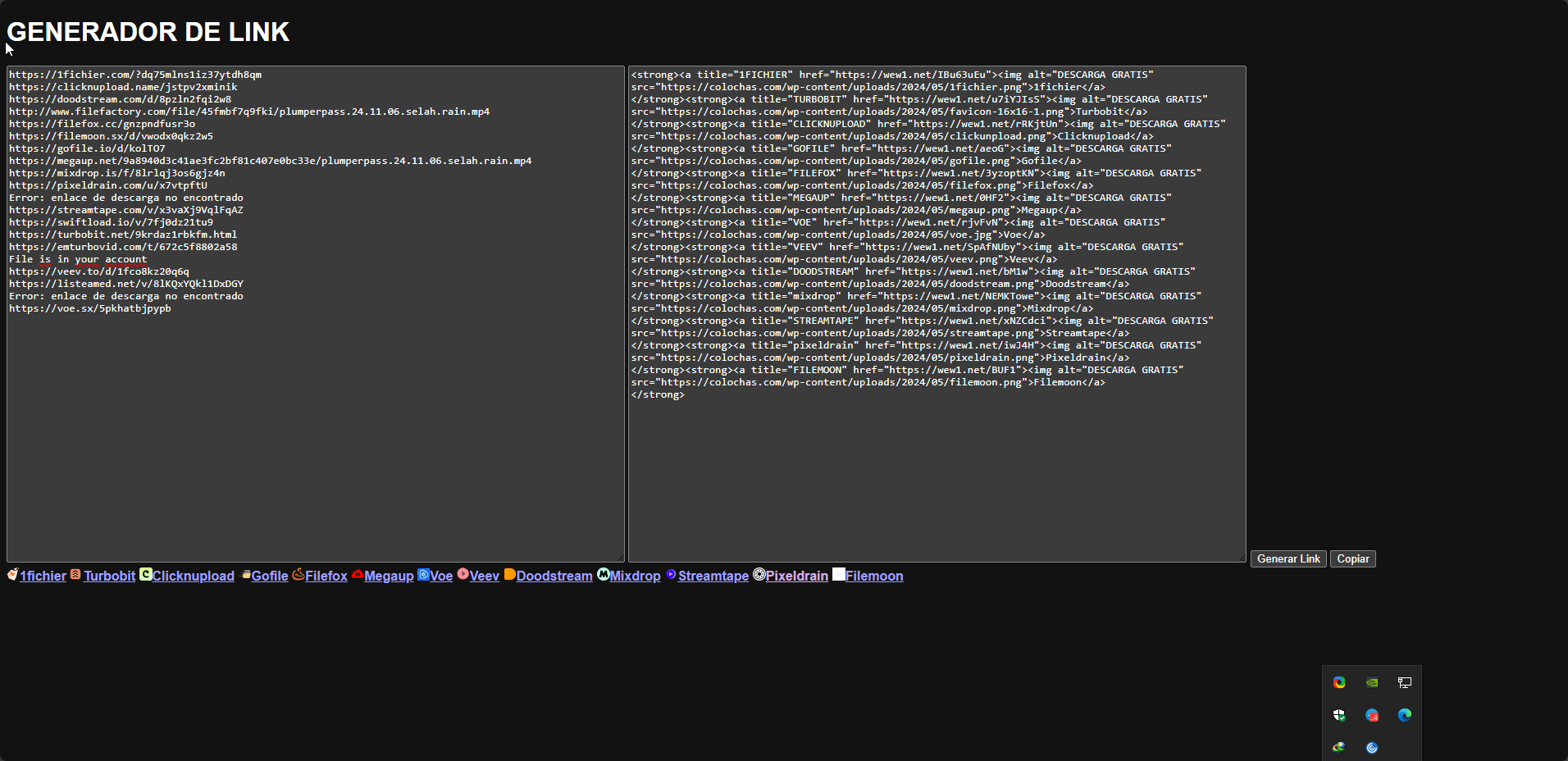Open the 1fichier download link
This screenshot has height=761, width=1568.
point(43,576)
